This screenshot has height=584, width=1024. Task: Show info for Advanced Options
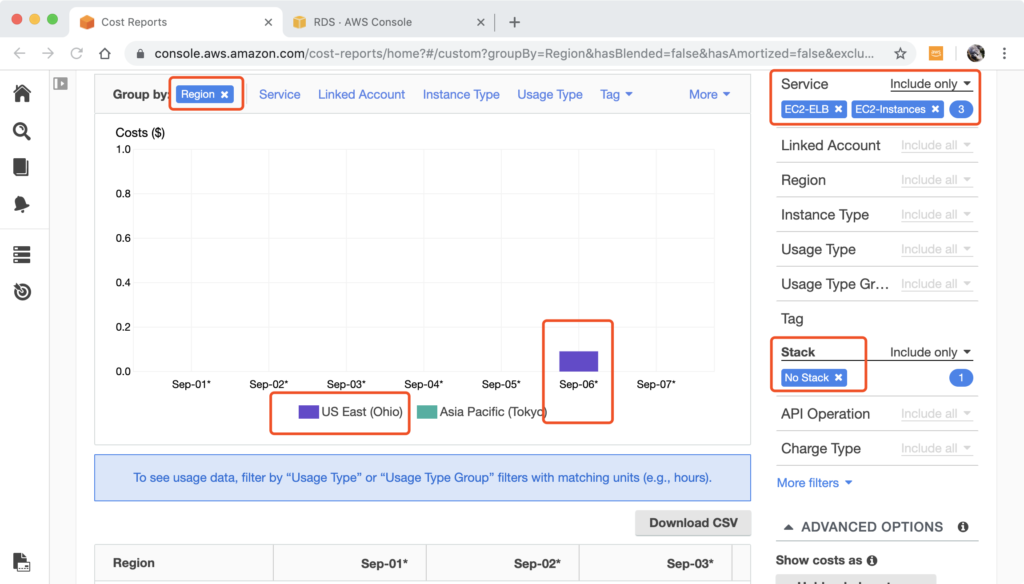[963, 527]
